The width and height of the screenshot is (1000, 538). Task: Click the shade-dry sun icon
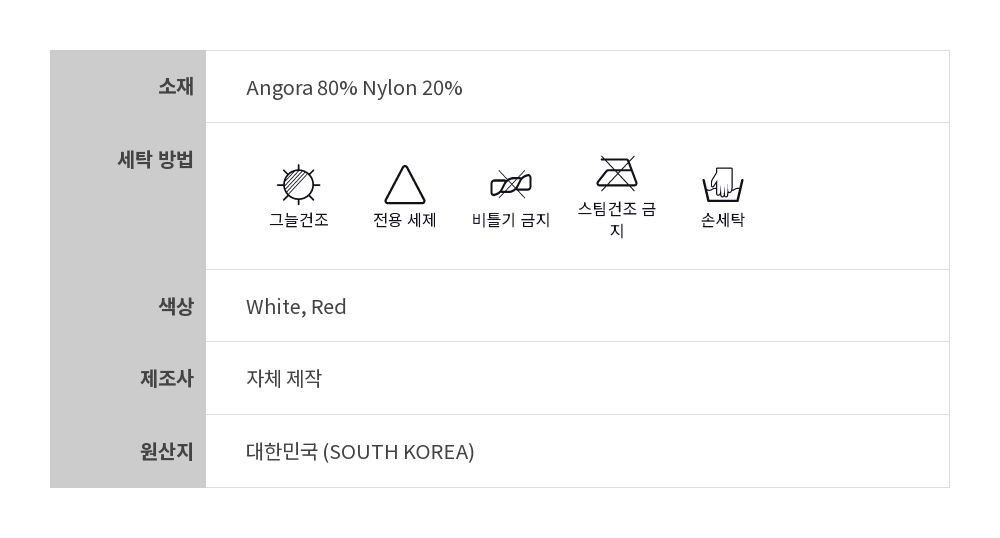point(298,184)
